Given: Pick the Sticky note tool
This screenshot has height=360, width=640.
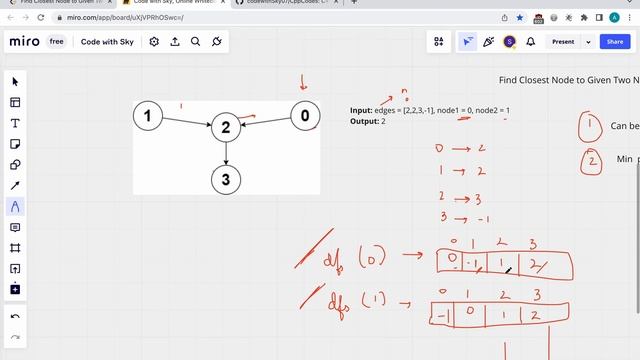Looking at the screenshot, I should point(15,144).
